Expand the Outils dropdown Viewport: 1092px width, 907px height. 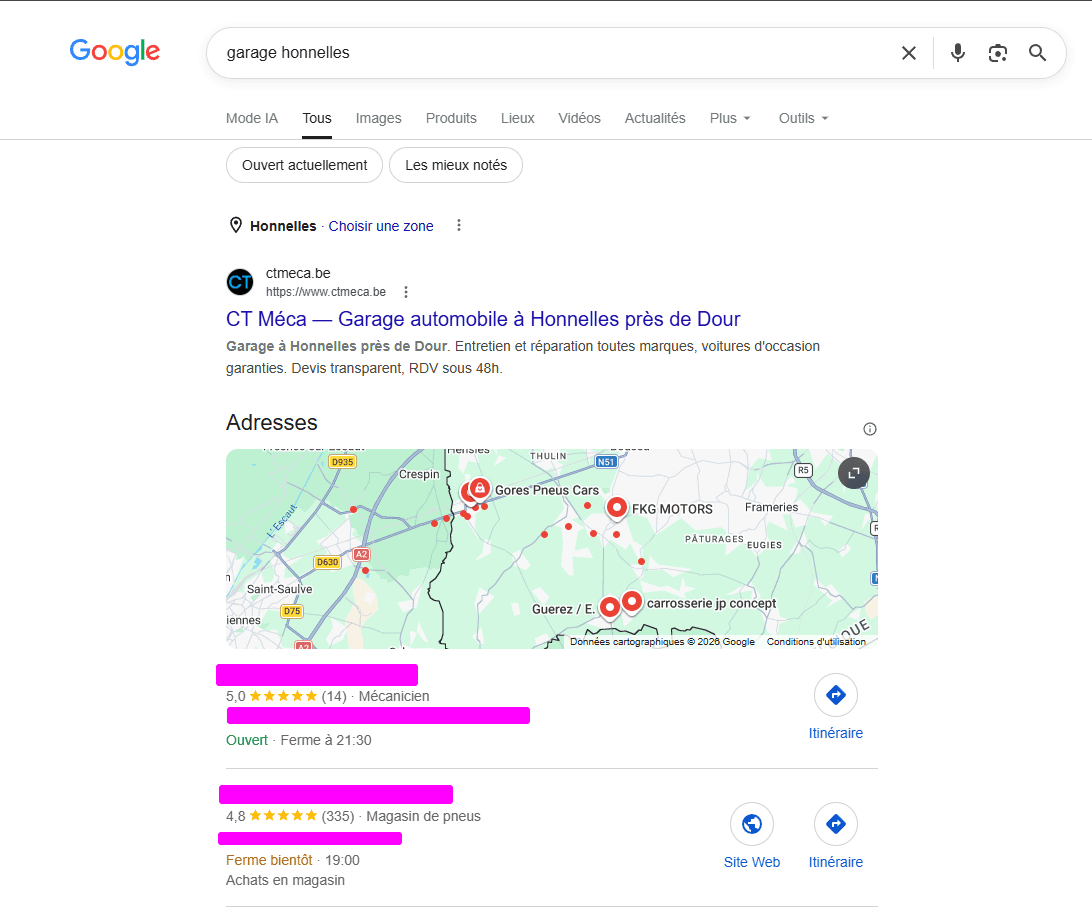tap(803, 118)
